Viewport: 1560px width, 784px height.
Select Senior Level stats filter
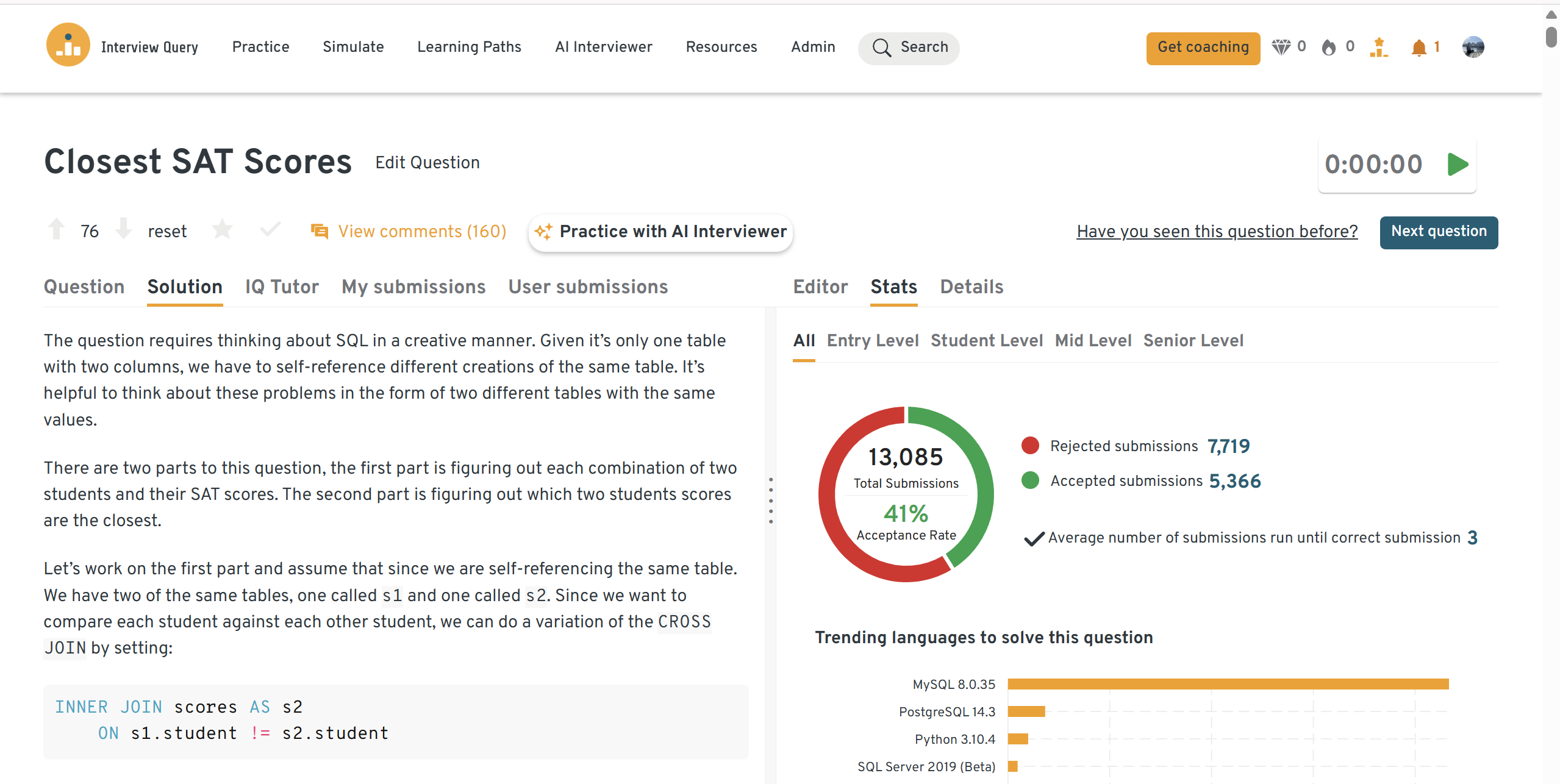(1193, 340)
